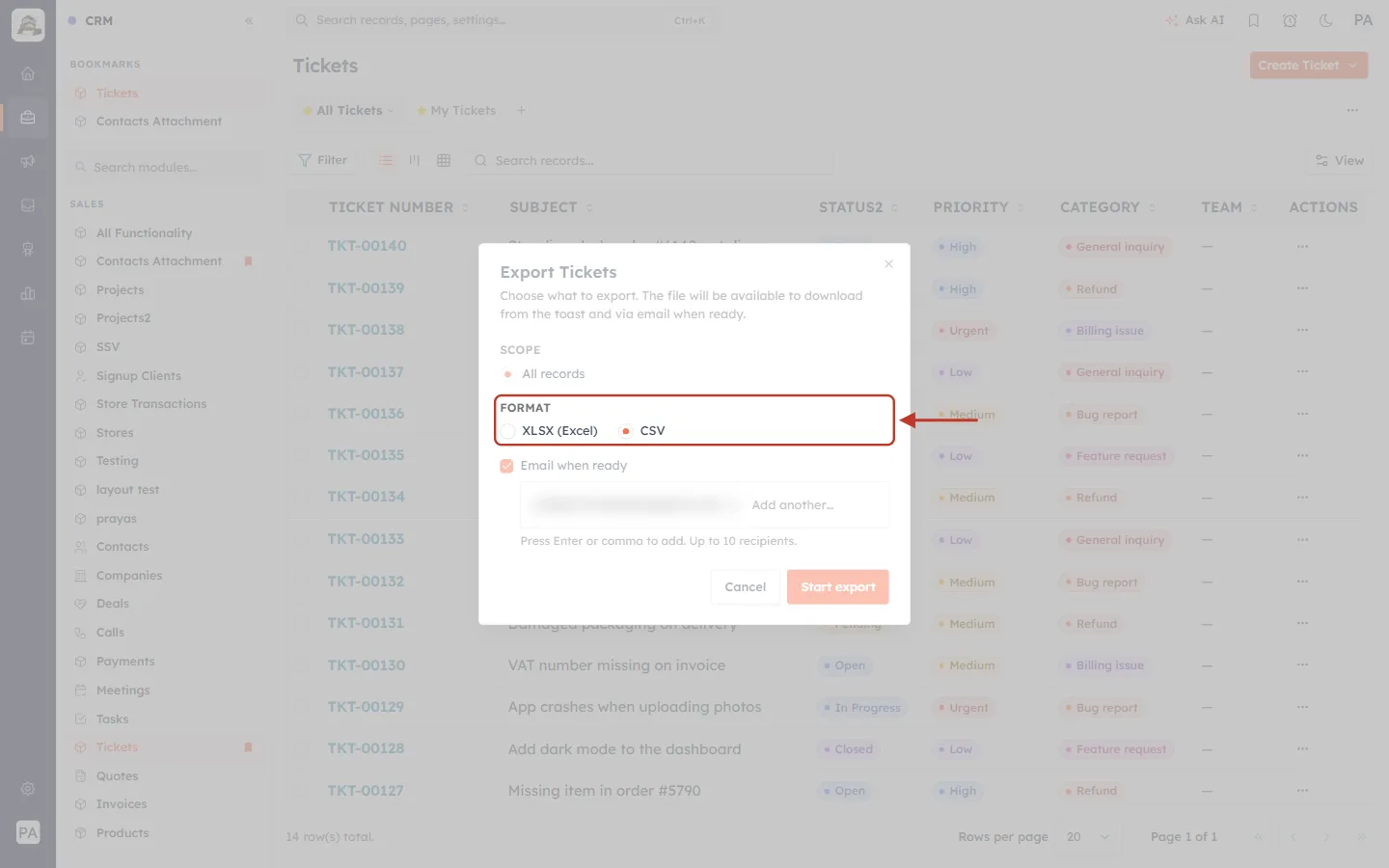Open the Filter button
This screenshot has width=1389, height=868.
[323, 160]
